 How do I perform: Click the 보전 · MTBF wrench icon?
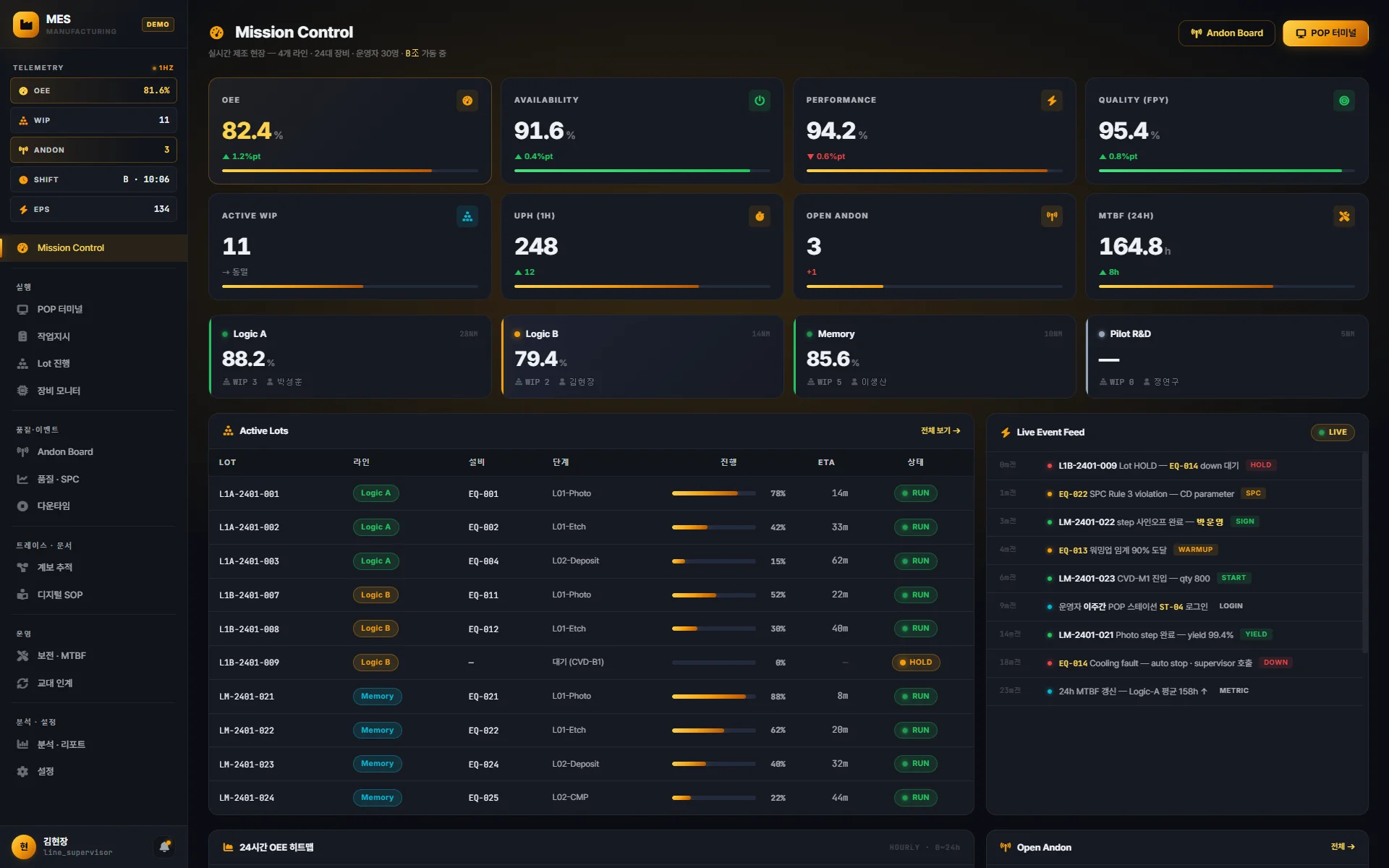tap(22, 656)
